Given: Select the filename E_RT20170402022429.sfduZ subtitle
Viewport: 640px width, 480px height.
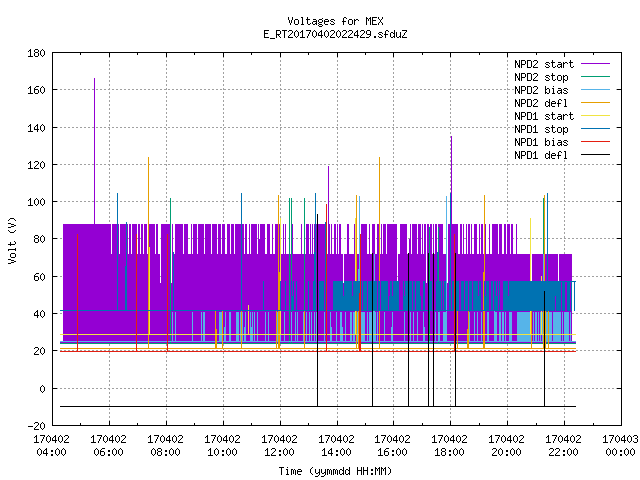Looking at the screenshot, I should pos(335,34).
